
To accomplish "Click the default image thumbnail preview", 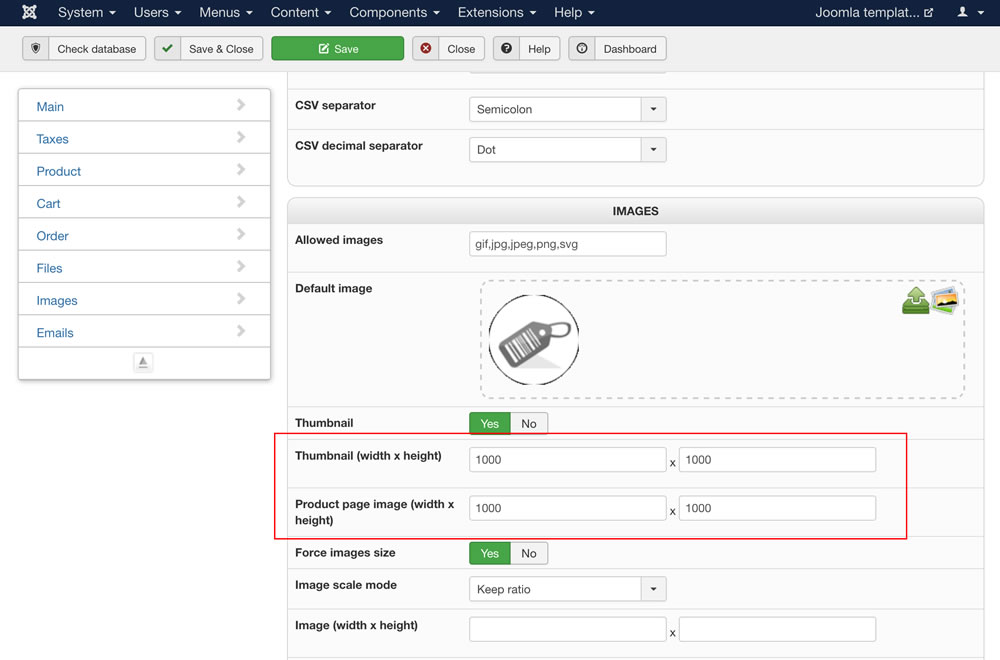I will 534,340.
